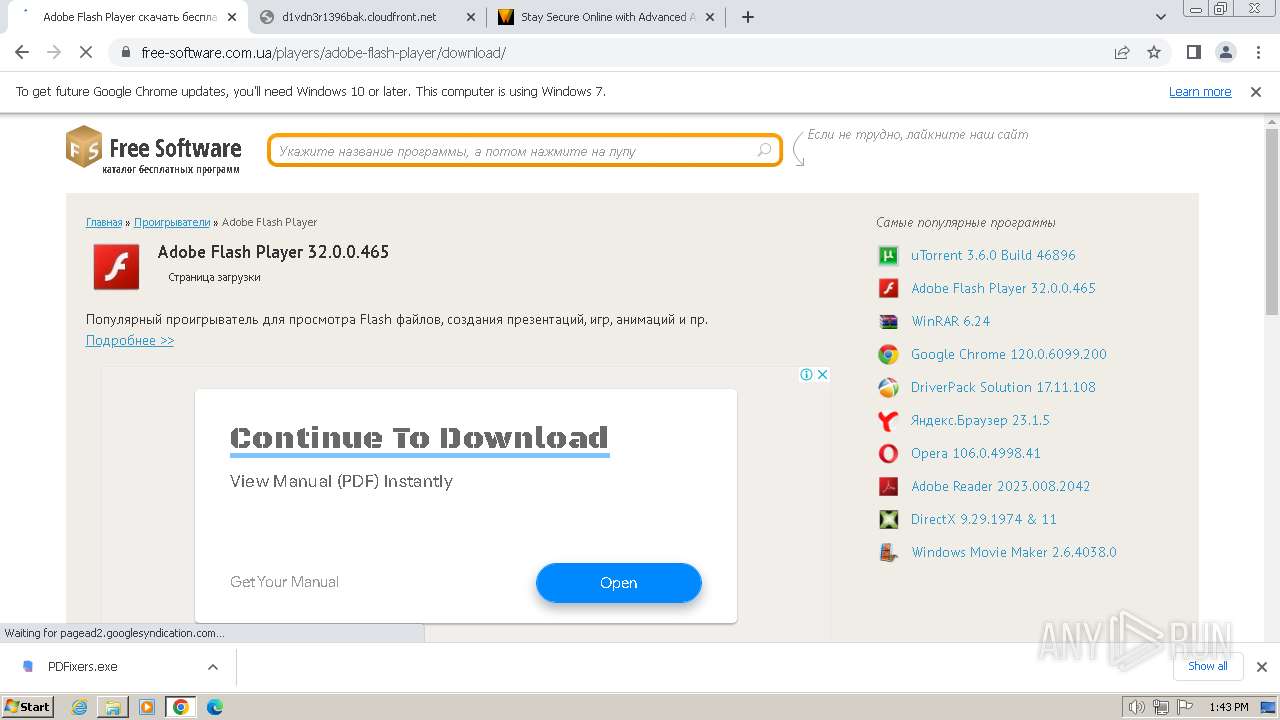Dismiss the Chrome update info bar
The height and width of the screenshot is (720, 1280).
coord(1256,91)
